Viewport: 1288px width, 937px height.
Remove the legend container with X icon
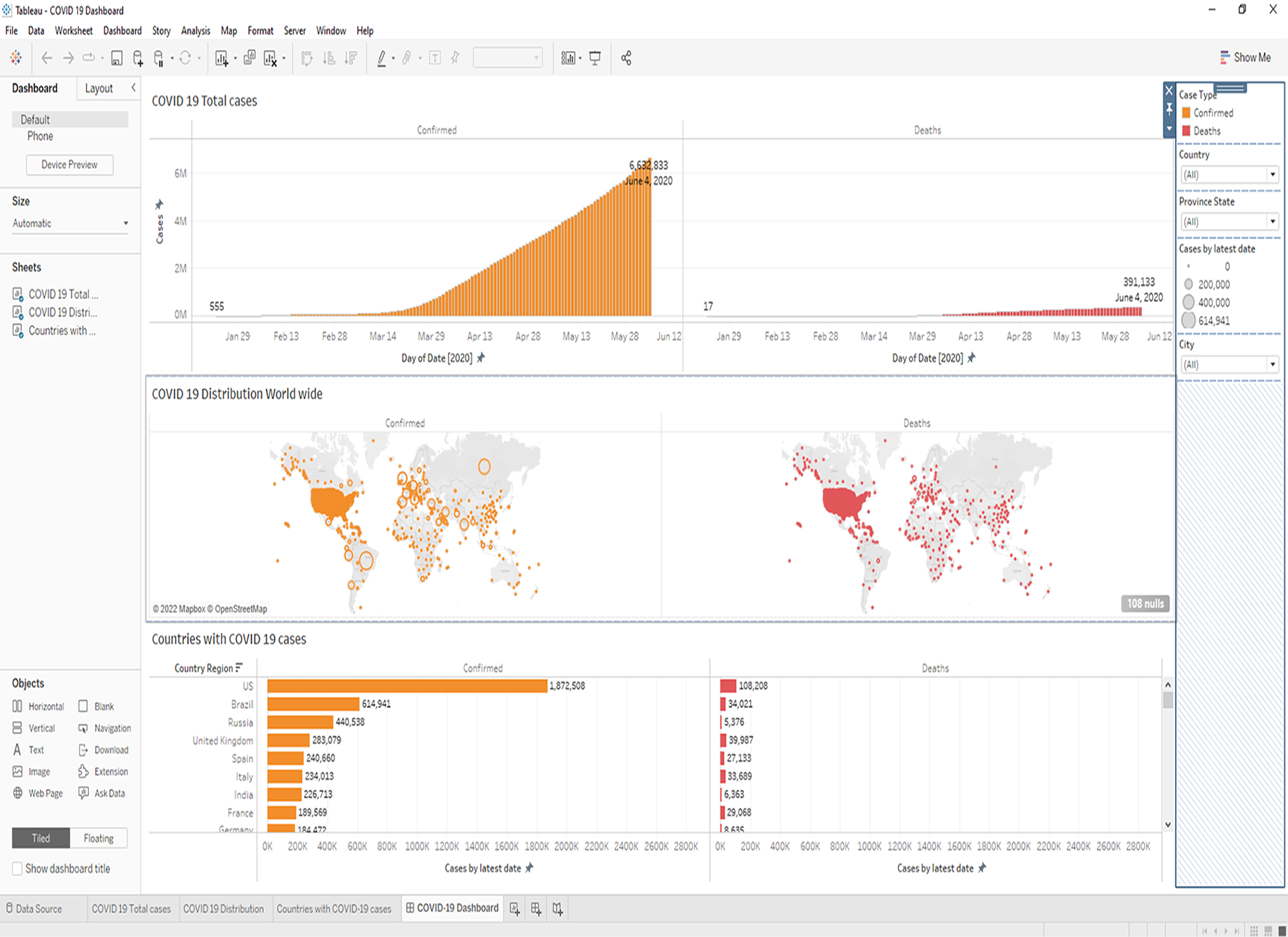coord(1169,91)
